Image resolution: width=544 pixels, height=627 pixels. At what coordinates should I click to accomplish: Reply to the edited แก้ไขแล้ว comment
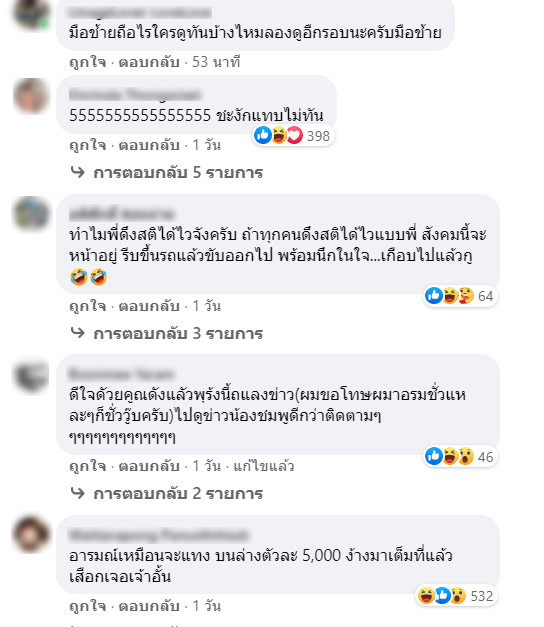tap(149, 466)
